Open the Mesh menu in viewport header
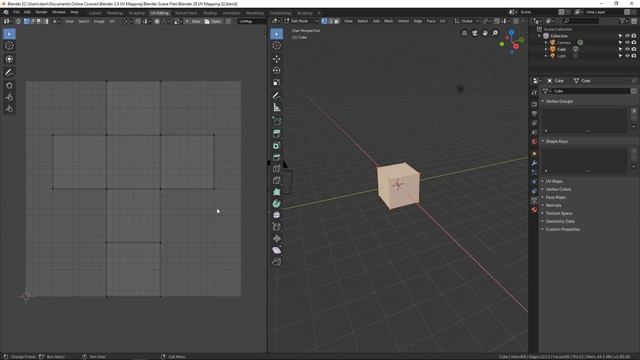The image size is (640, 360). pyautogui.click(x=388, y=21)
